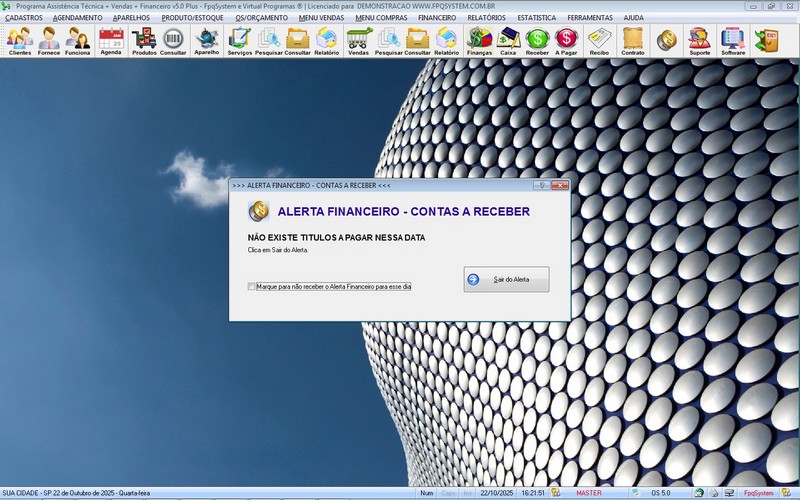The width and height of the screenshot is (800, 500).
Task: Click the Num indicator in status bar
Action: click(427, 493)
